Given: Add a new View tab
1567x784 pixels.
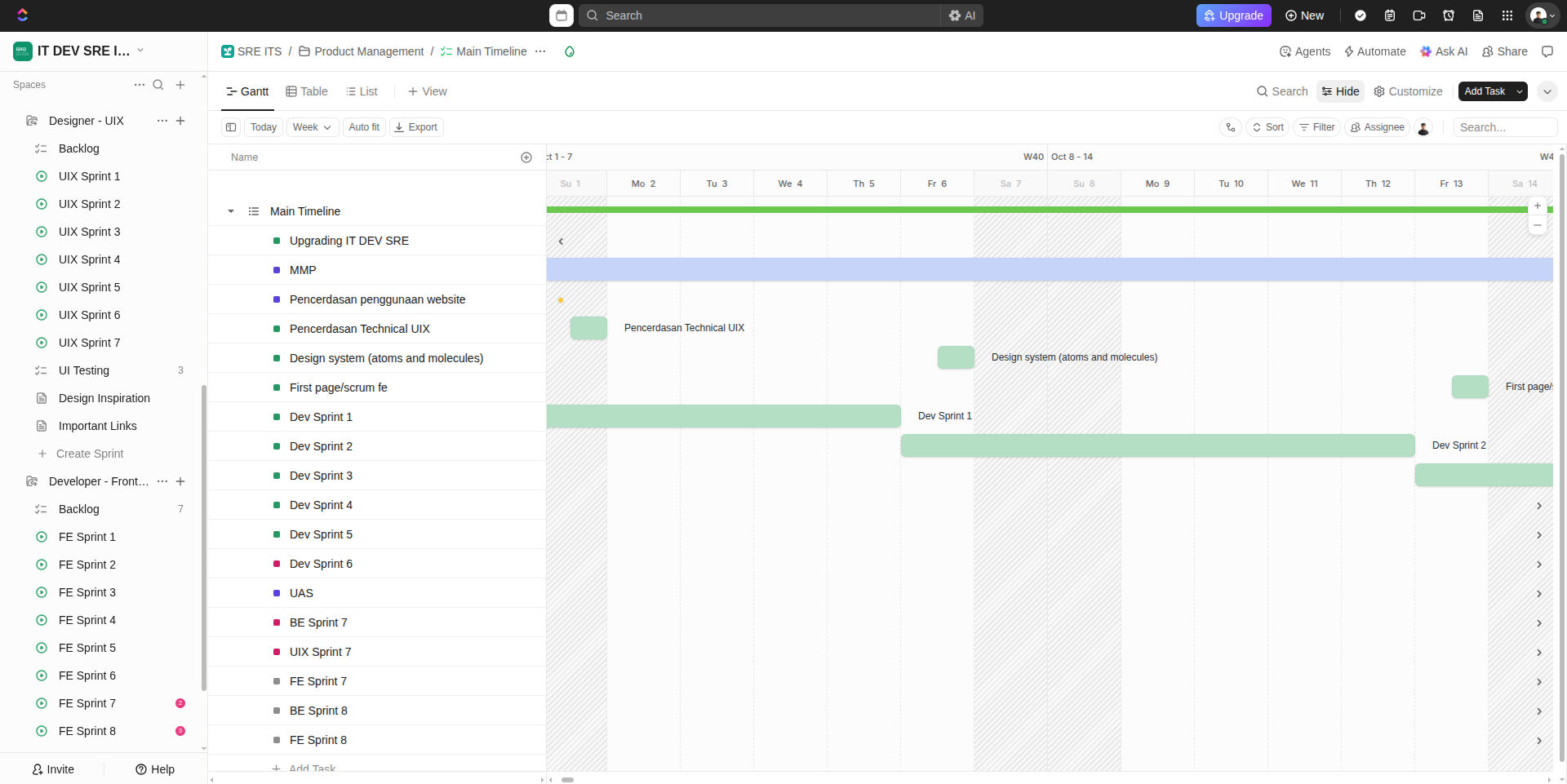Looking at the screenshot, I should pyautogui.click(x=428, y=91).
